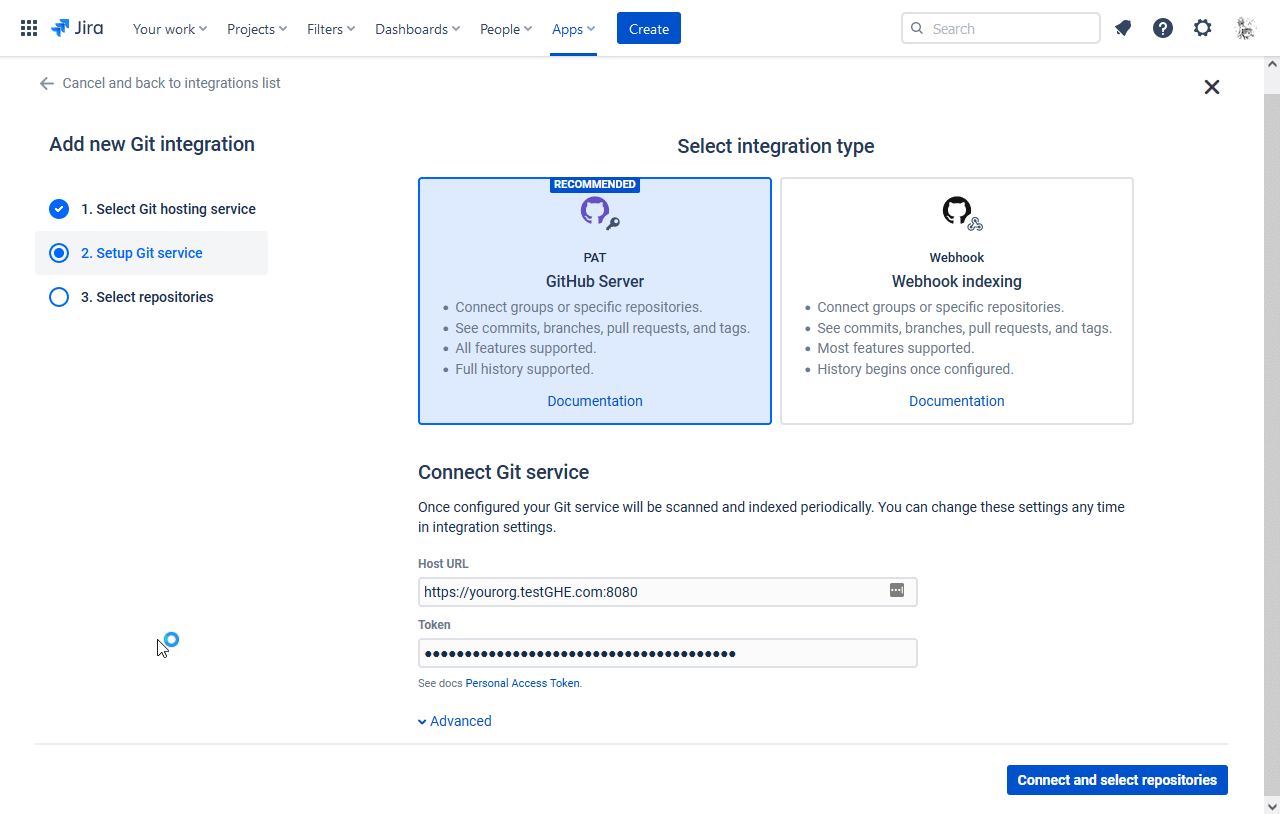The height and width of the screenshot is (814, 1280).
Task: Open the notifications bell icon
Action: click(x=1123, y=28)
